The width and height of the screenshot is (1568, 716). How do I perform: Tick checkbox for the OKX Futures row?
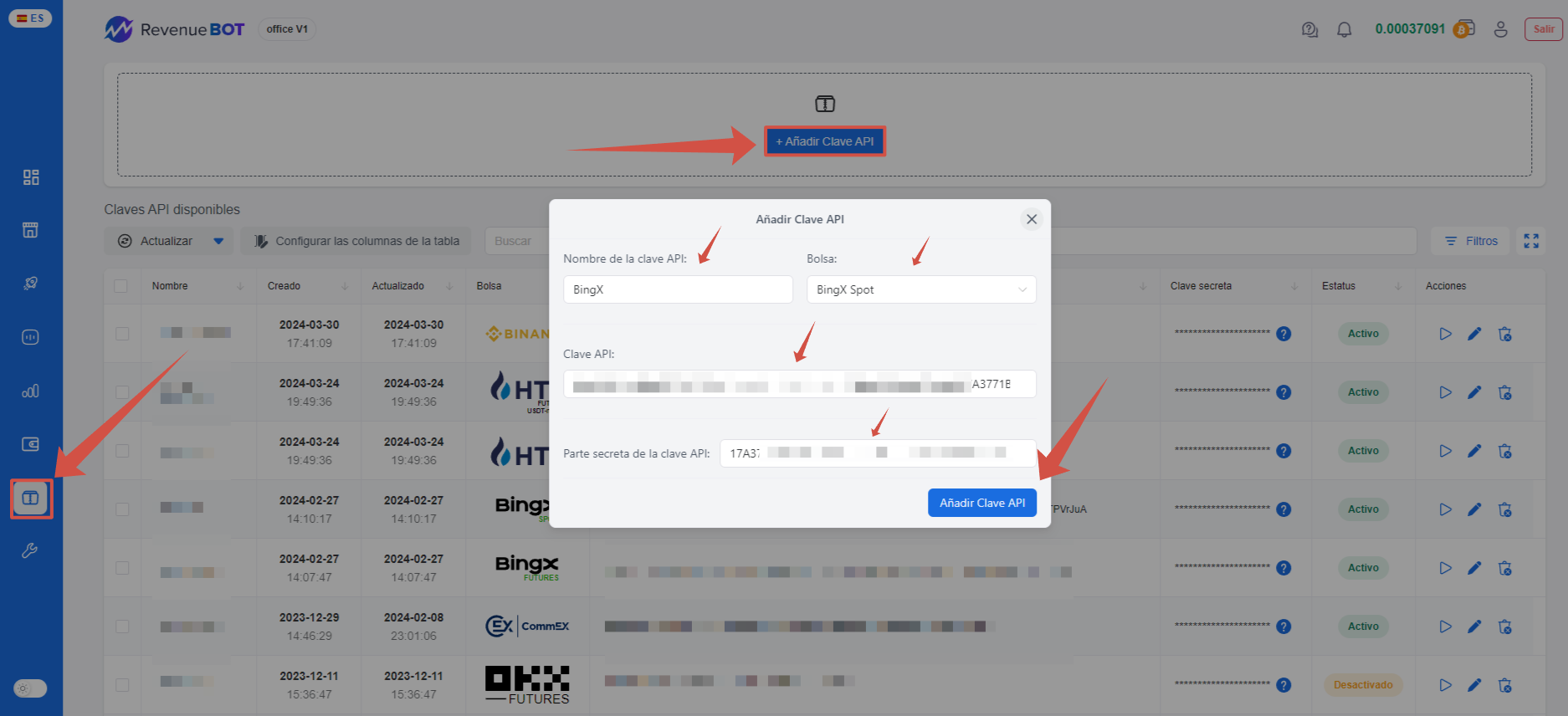coord(121,685)
